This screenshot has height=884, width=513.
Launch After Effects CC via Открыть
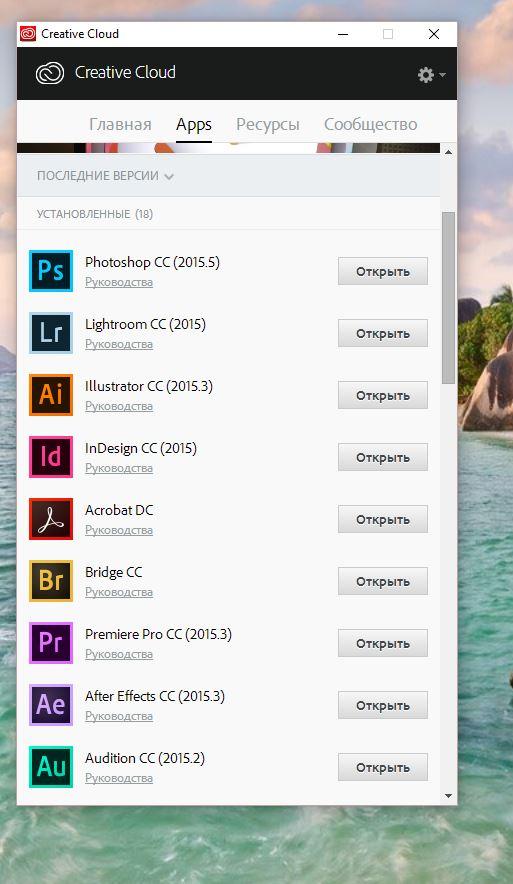click(383, 705)
